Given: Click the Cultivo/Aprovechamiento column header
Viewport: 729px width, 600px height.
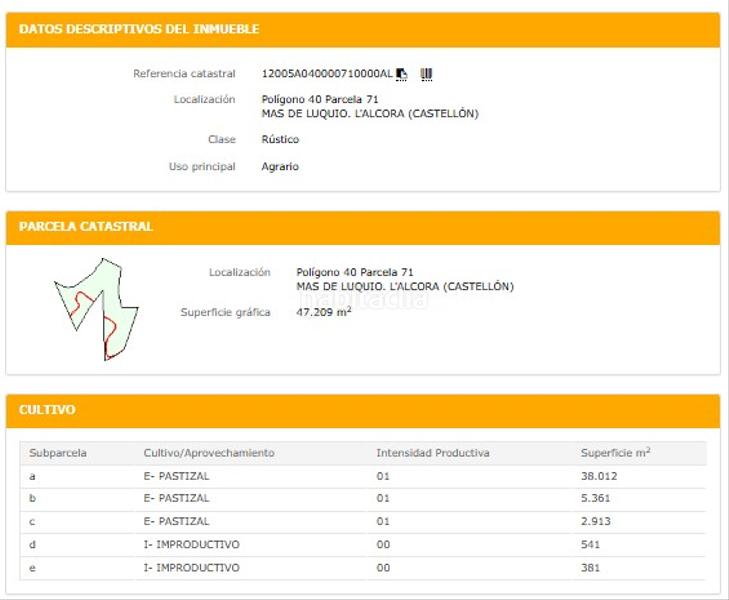Looking at the screenshot, I should (x=208, y=453).
